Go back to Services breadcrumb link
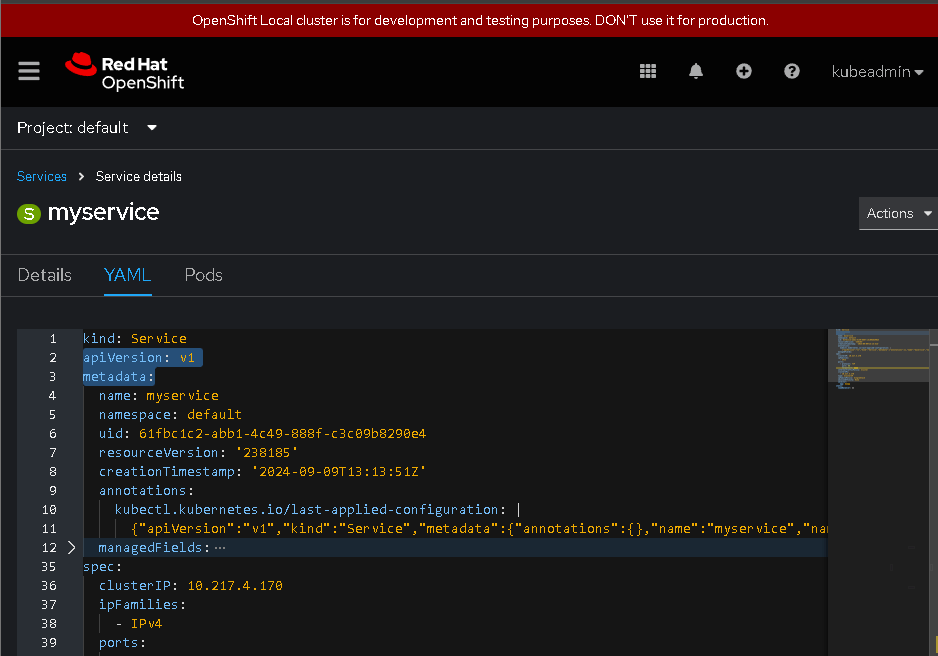938x656 pixels. [x=42, y=176]
